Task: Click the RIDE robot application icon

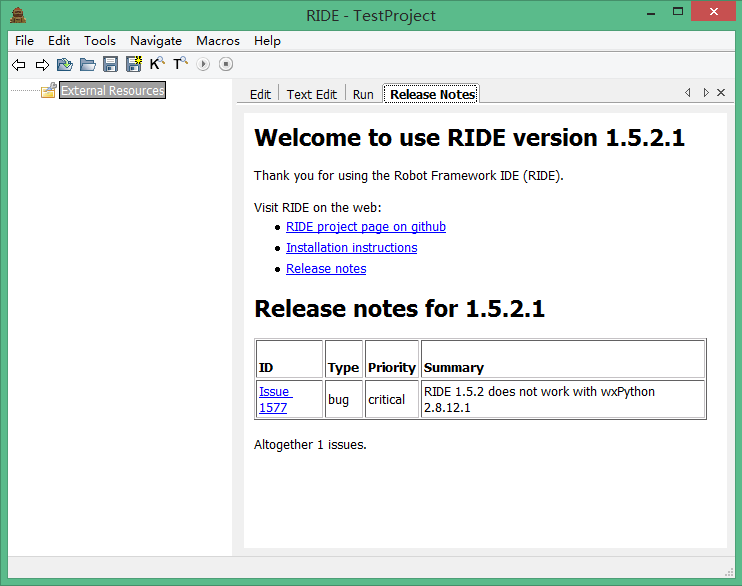Action: tap(18, 15)
